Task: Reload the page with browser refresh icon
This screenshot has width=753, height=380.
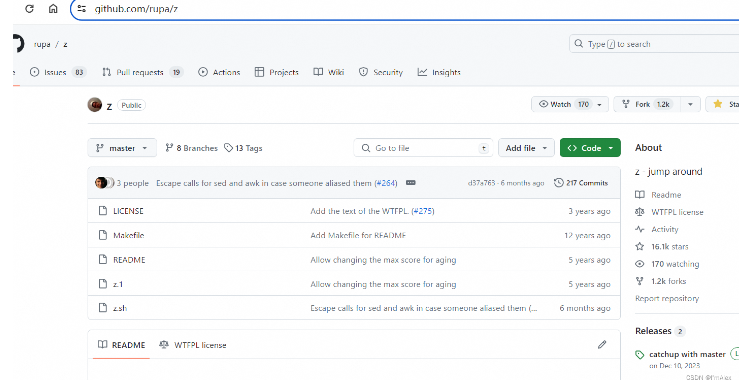Action: pyautogui.click(x=29, y=9)
